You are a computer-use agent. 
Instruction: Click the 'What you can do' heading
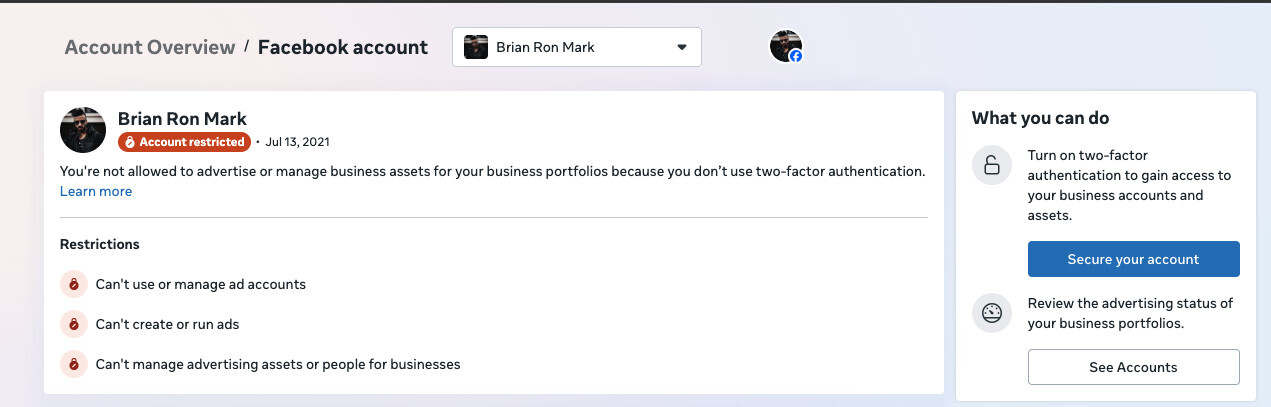(x=1040, y=118)
